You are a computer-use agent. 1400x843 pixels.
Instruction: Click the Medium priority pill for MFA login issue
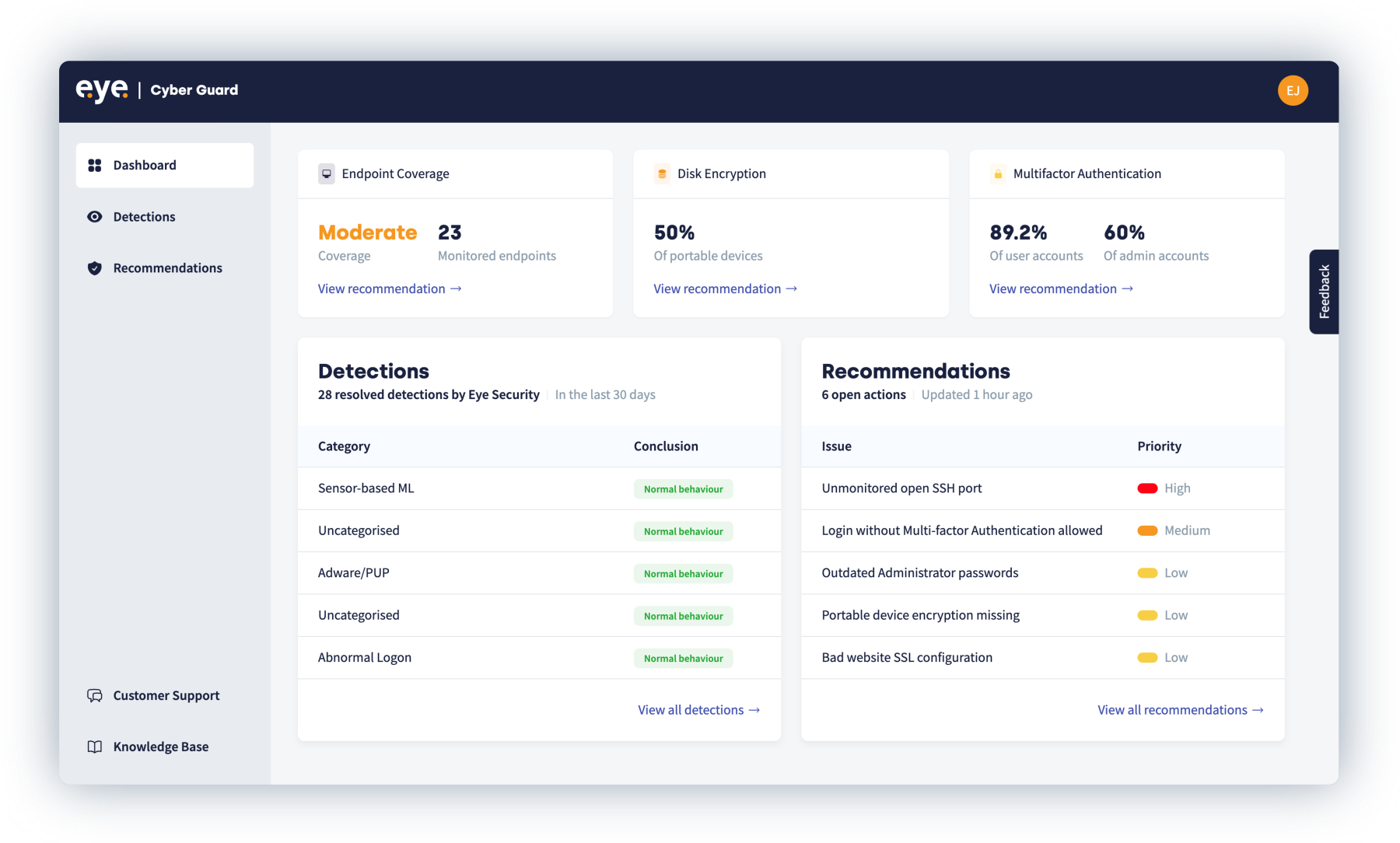pyautogui.click(x=1148, y=530)
